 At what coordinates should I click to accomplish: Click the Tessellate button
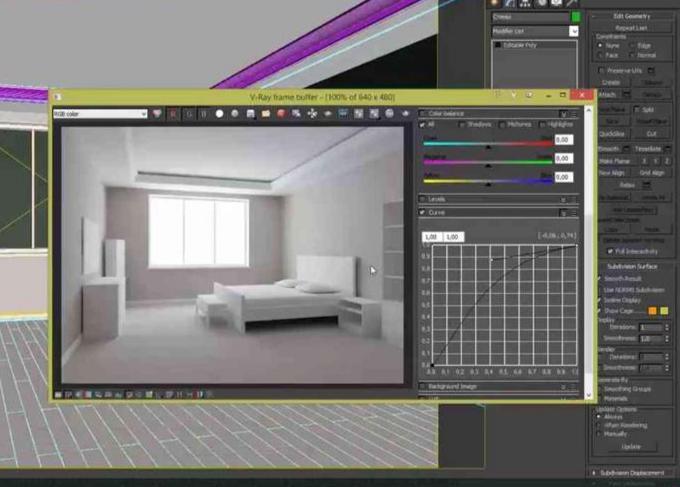point(648,148)
